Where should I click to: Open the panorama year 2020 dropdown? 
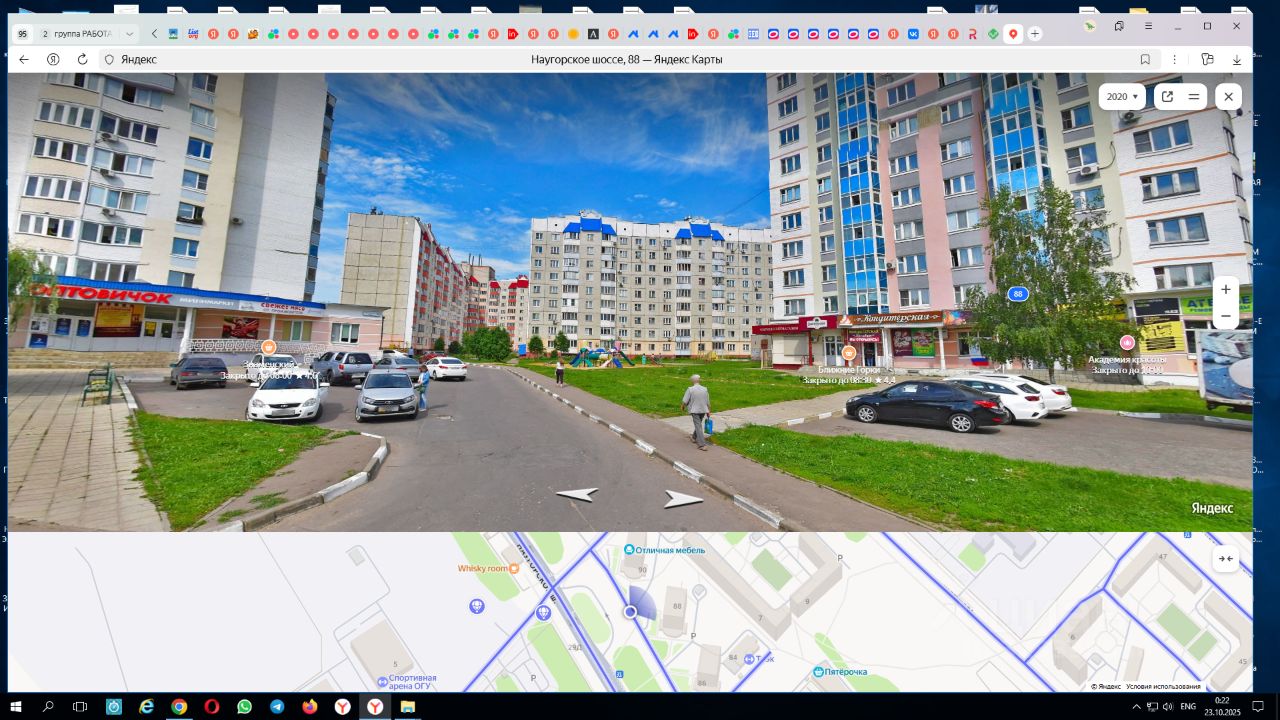(x=1122, y=97)
